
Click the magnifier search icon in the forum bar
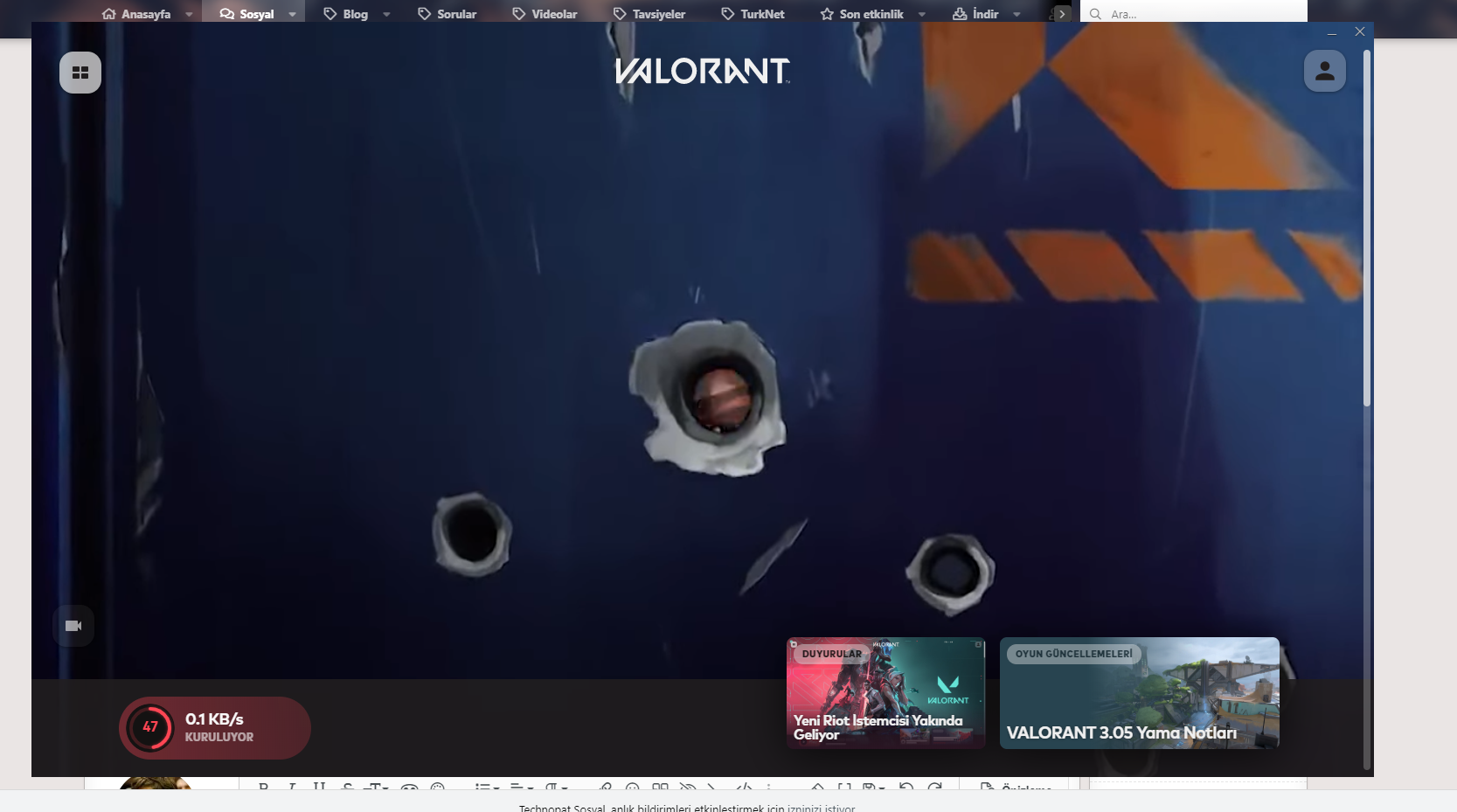[1095, 14]
